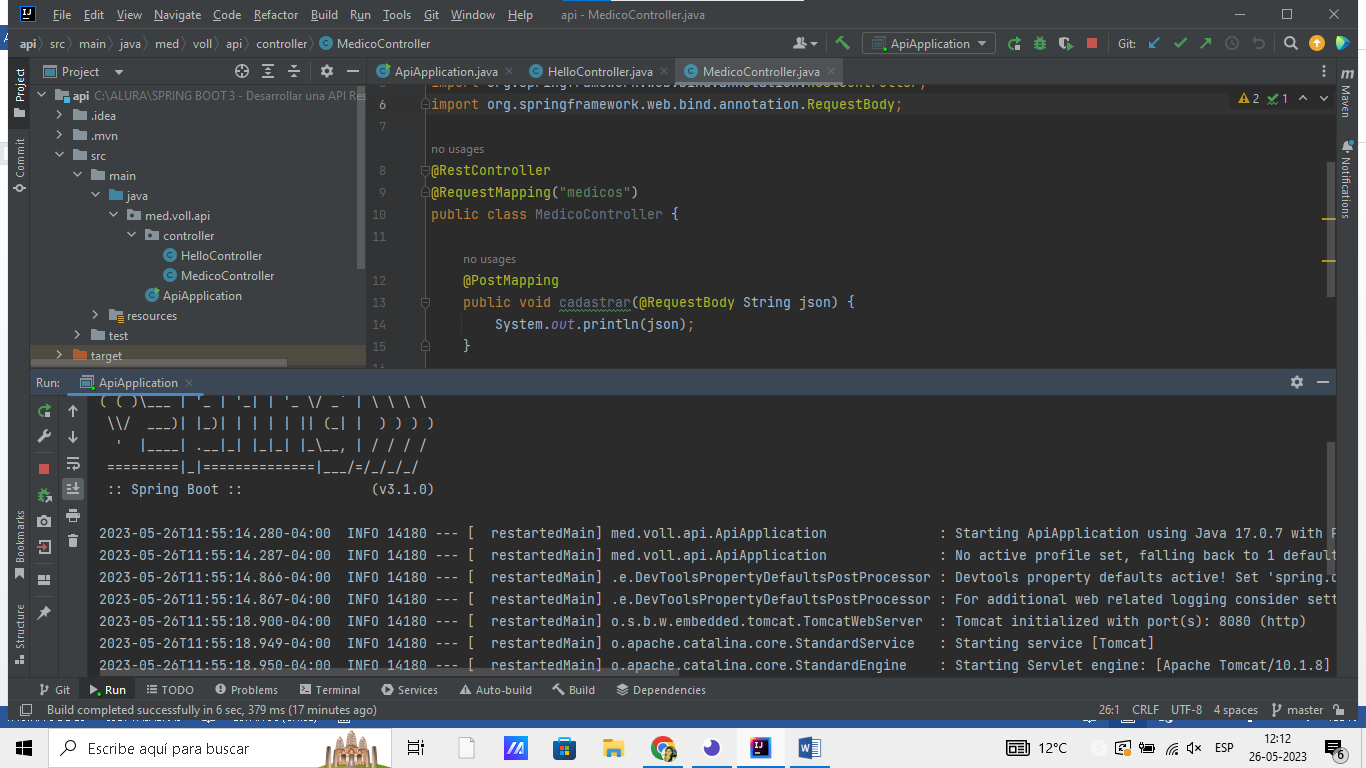Open the Git Show History clock icon
This screenshot has width=1366, height=768.
1232,43
